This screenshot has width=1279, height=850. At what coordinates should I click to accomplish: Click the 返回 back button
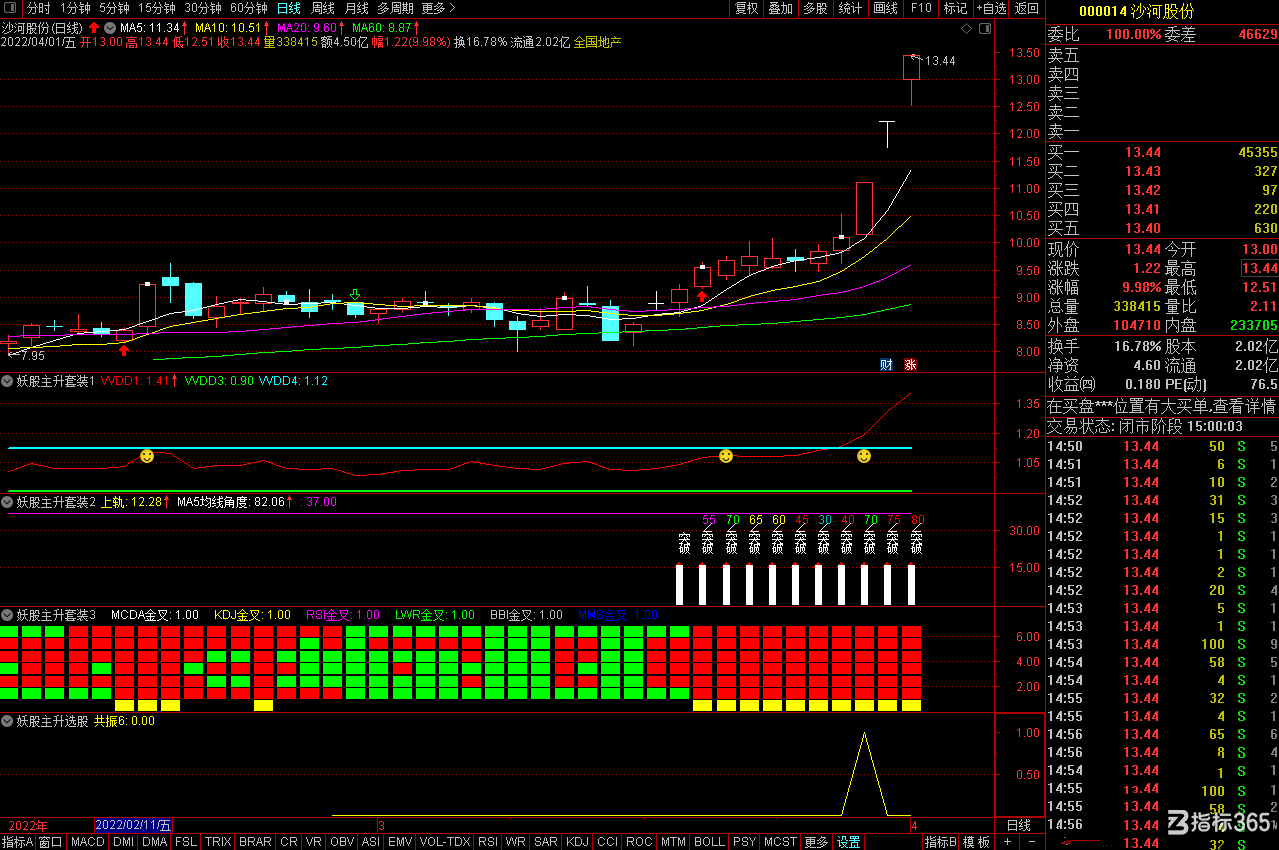(x=1027, y=8)
